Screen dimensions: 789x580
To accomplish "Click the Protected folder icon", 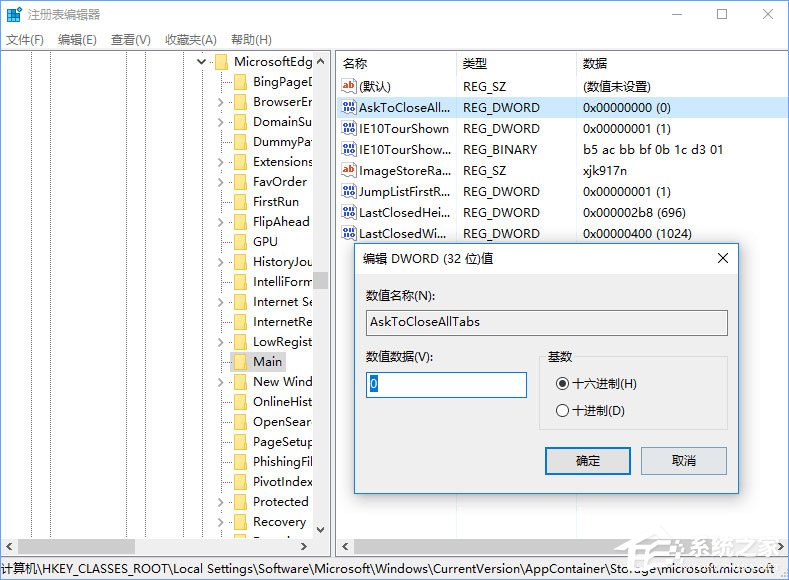I will coord(241,502).
